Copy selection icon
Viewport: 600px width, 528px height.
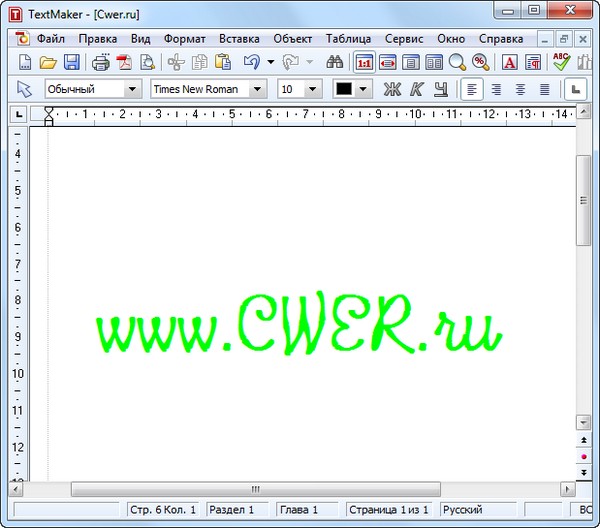[x=199, y=62]
